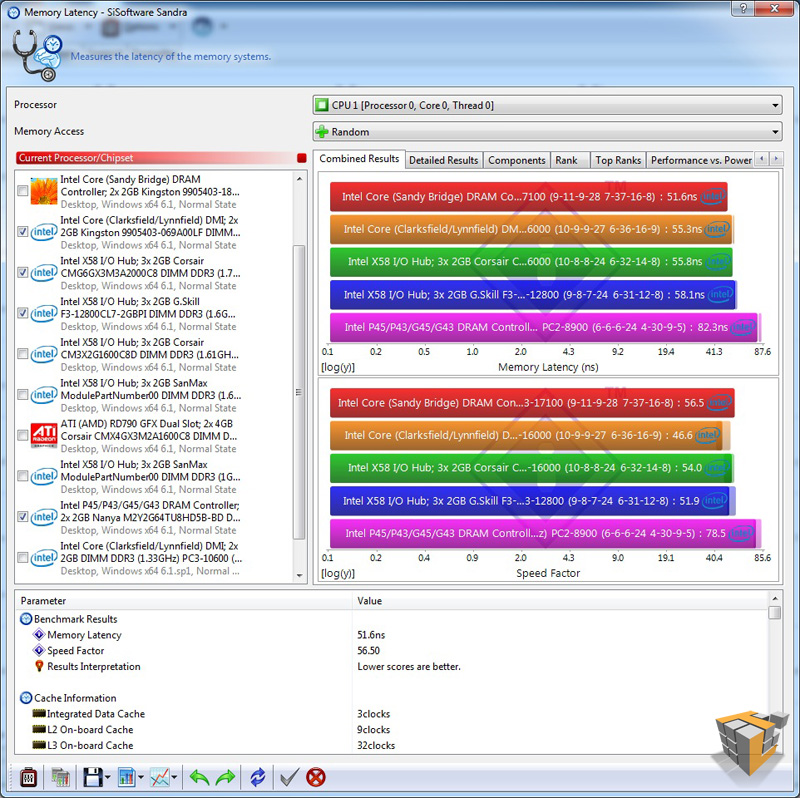The height and width of the screenshot is (798, 800).
Task: Open the Memory Access Random dropdown
Action: [547, 132]
